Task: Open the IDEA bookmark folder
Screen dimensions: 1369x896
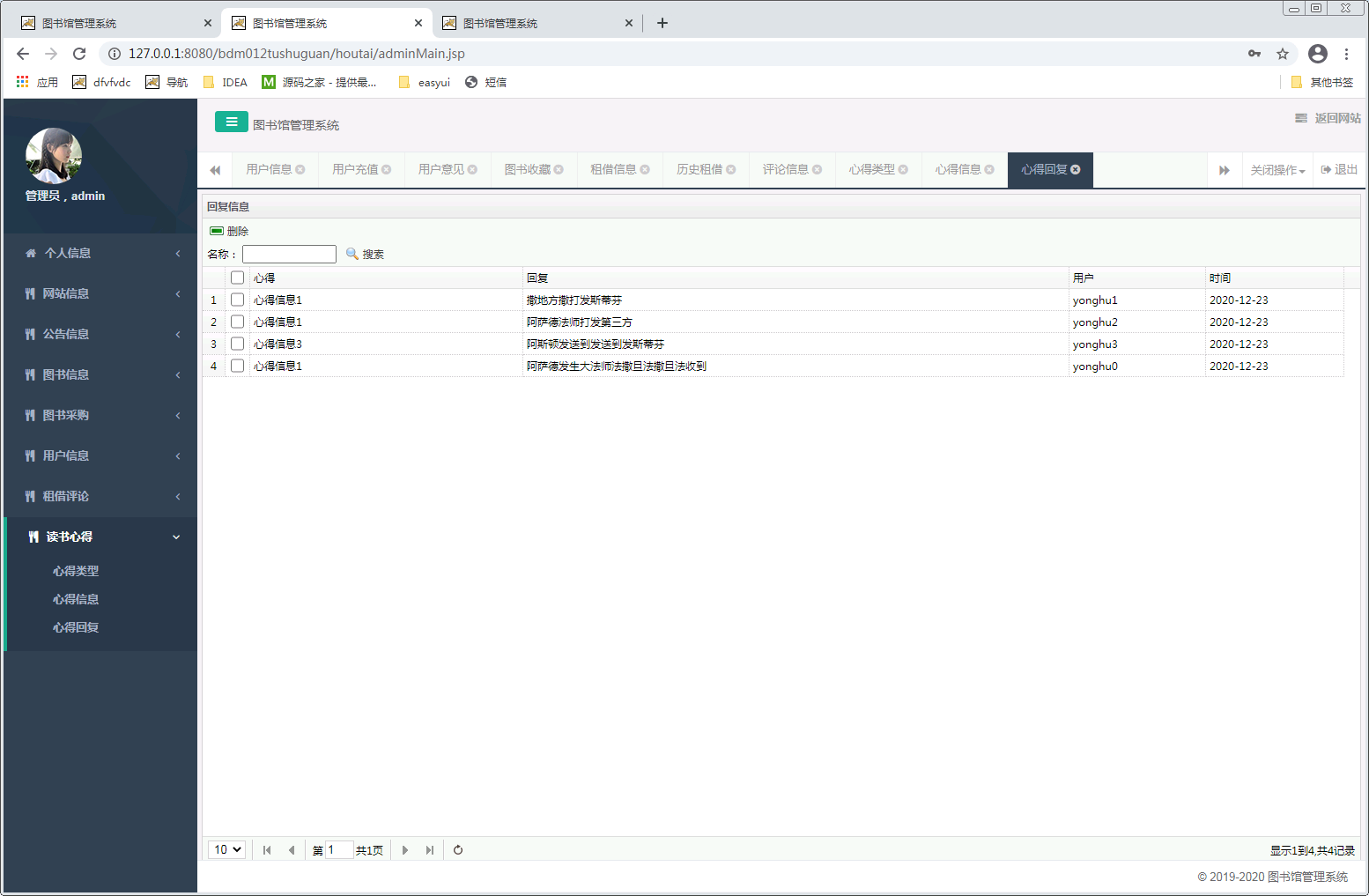Action: point(226,82)
